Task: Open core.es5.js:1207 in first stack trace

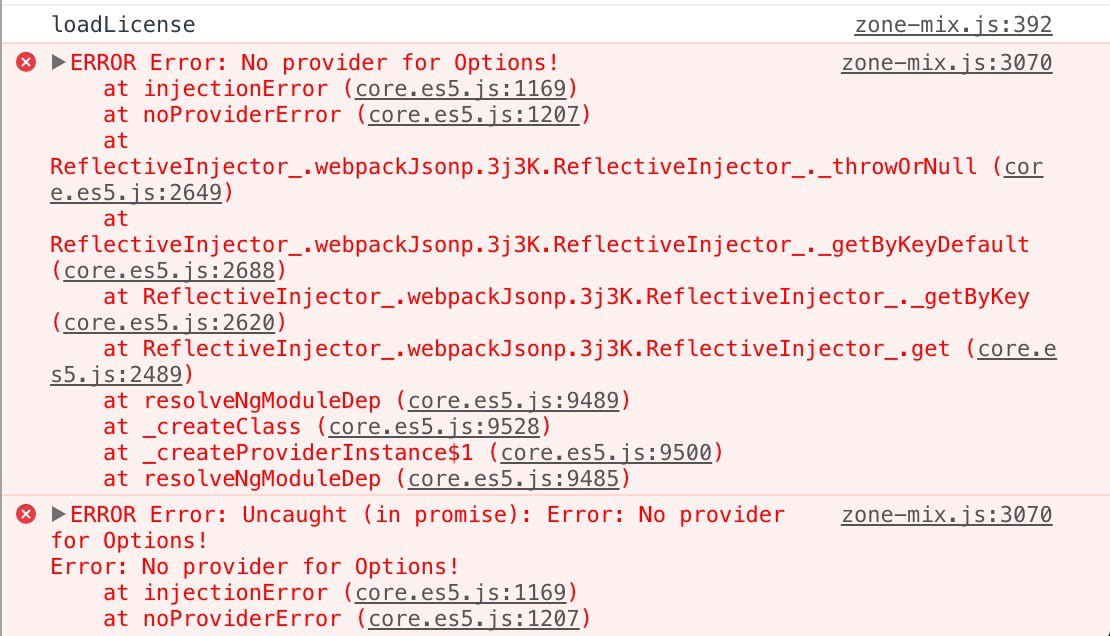Action: tap(474, 115)
